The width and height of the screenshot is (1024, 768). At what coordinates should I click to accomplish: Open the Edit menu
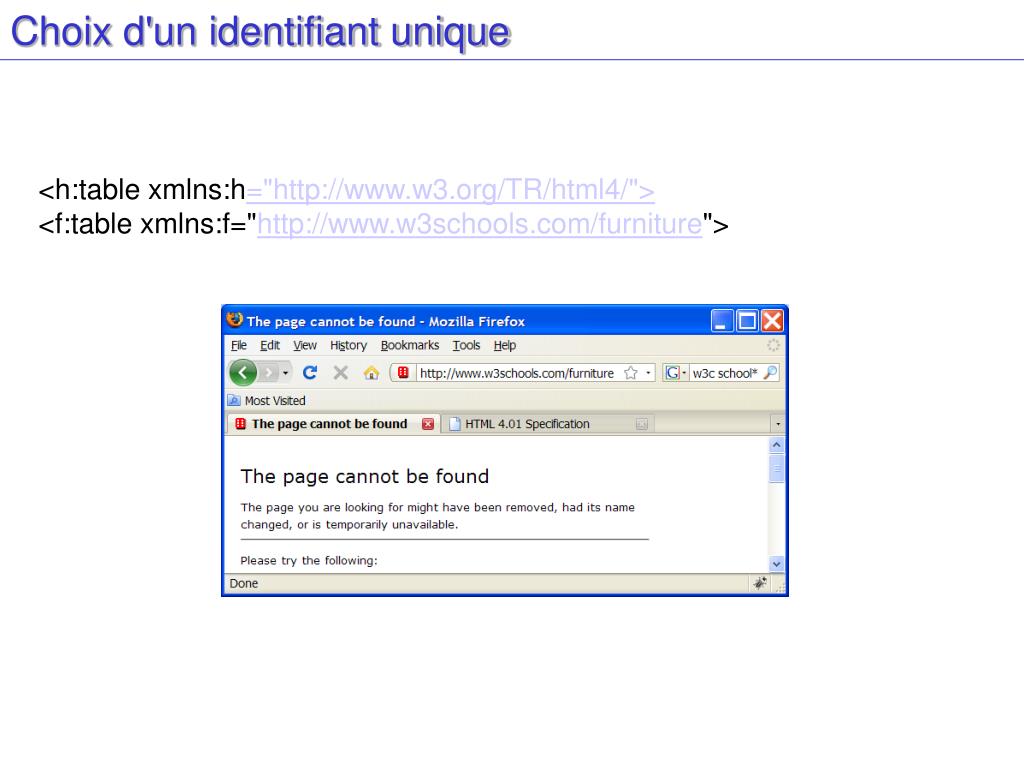click(x=270, y=345)
